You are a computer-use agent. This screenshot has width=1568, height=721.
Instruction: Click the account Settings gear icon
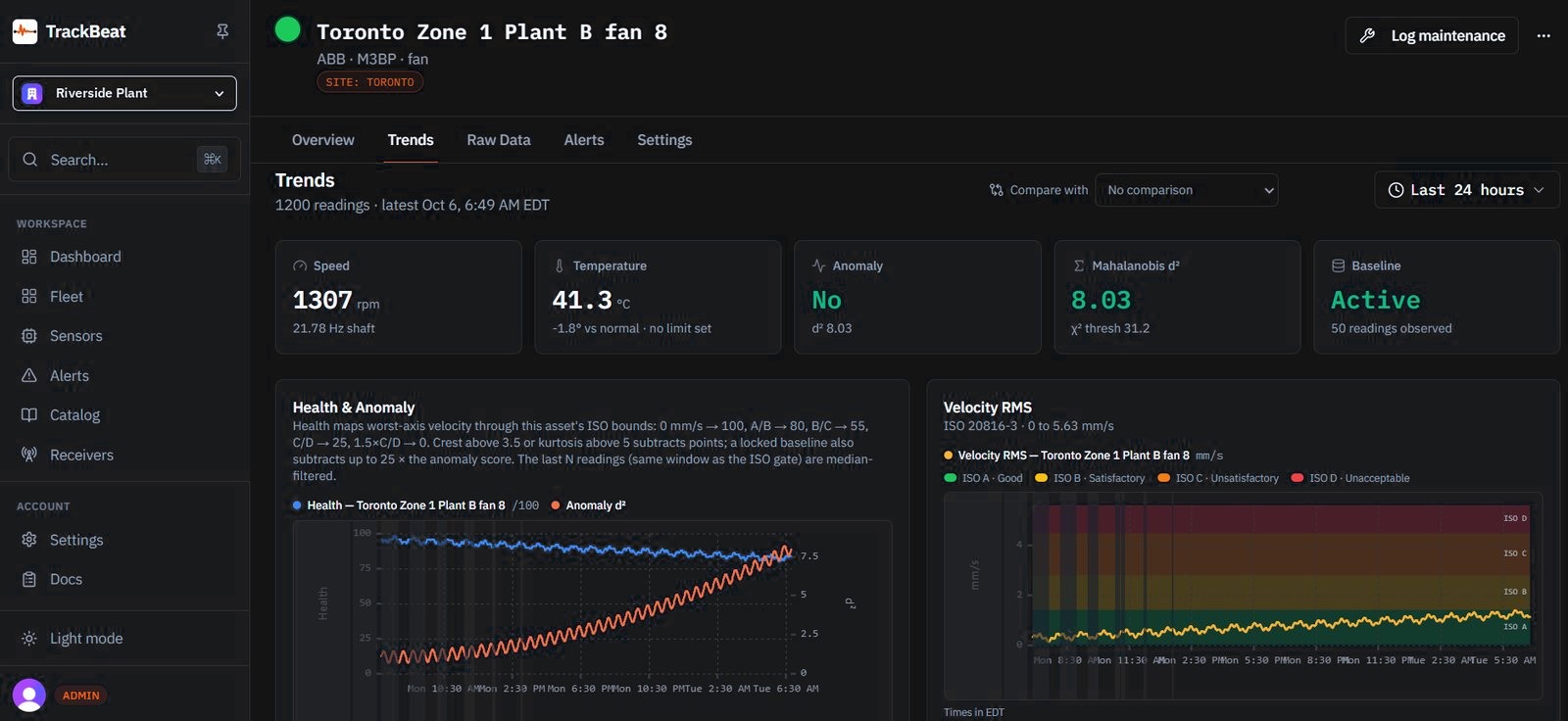click(29, 540)
